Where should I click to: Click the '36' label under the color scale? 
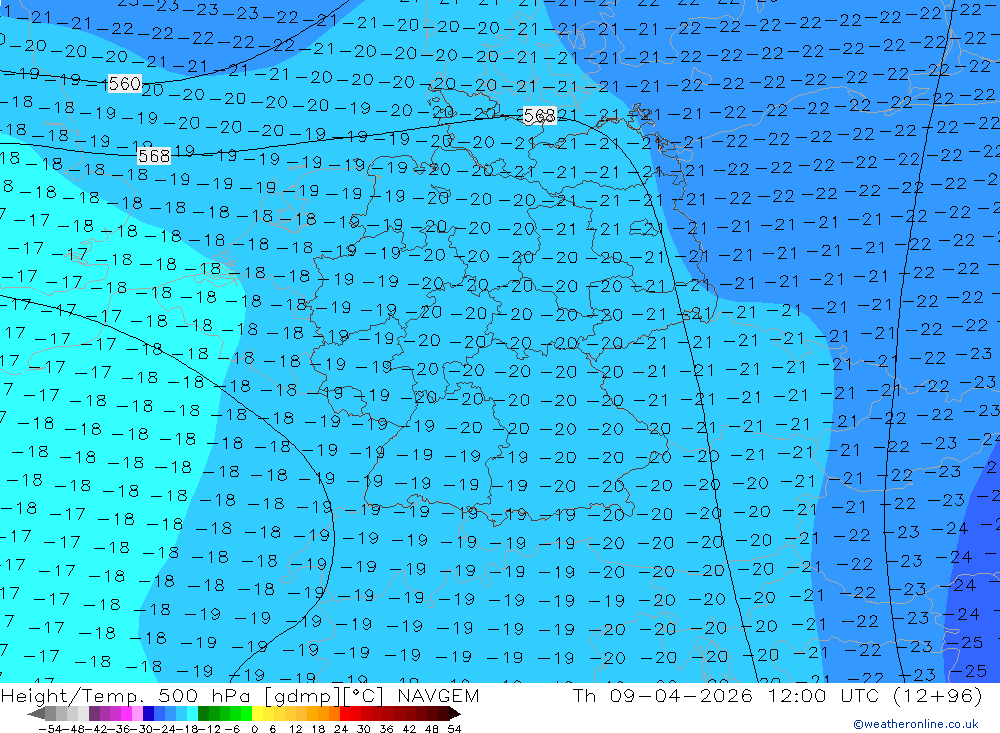click(x=386, y=729)
